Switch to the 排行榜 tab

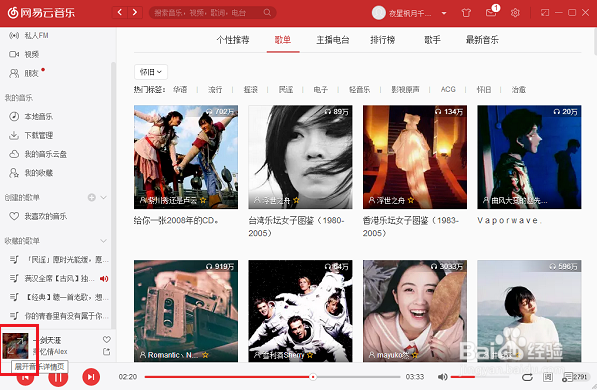point(383,40)
